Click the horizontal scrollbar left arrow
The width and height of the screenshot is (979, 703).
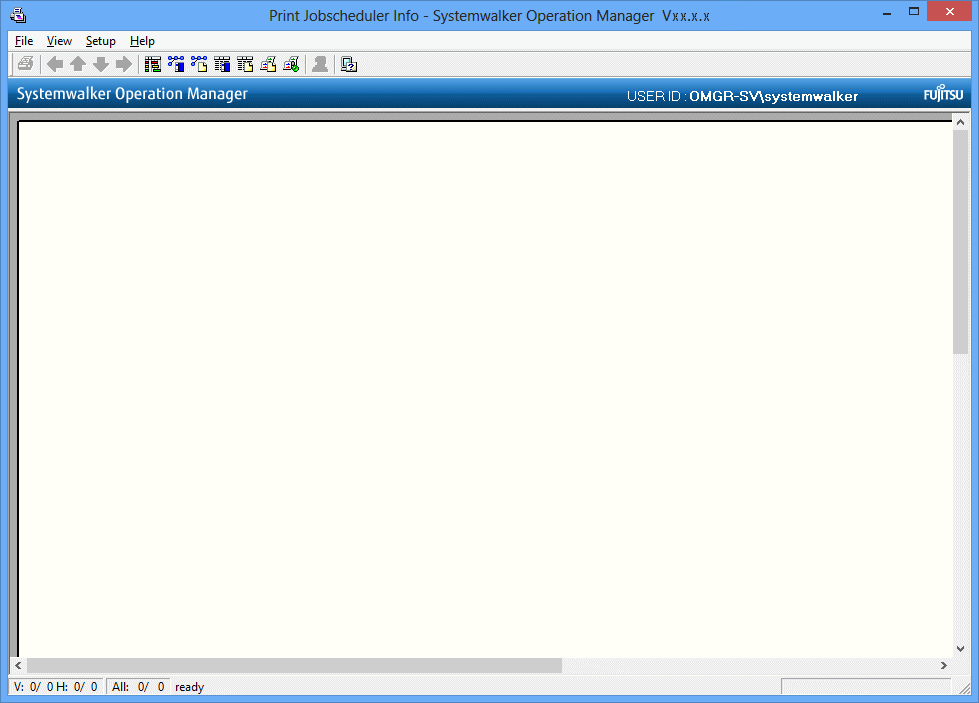[x=18, y=666]
